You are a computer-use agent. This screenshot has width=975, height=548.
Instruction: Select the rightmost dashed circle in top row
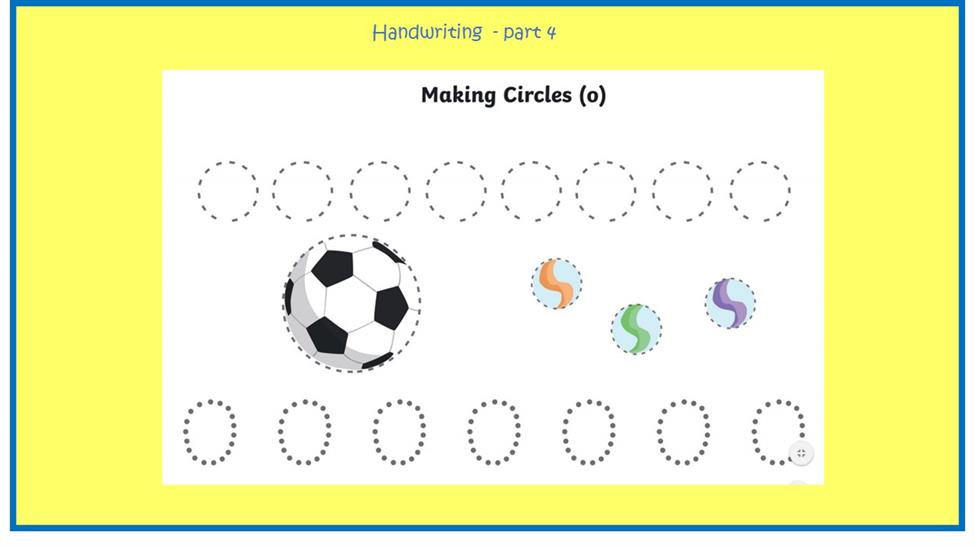point(760,191)
